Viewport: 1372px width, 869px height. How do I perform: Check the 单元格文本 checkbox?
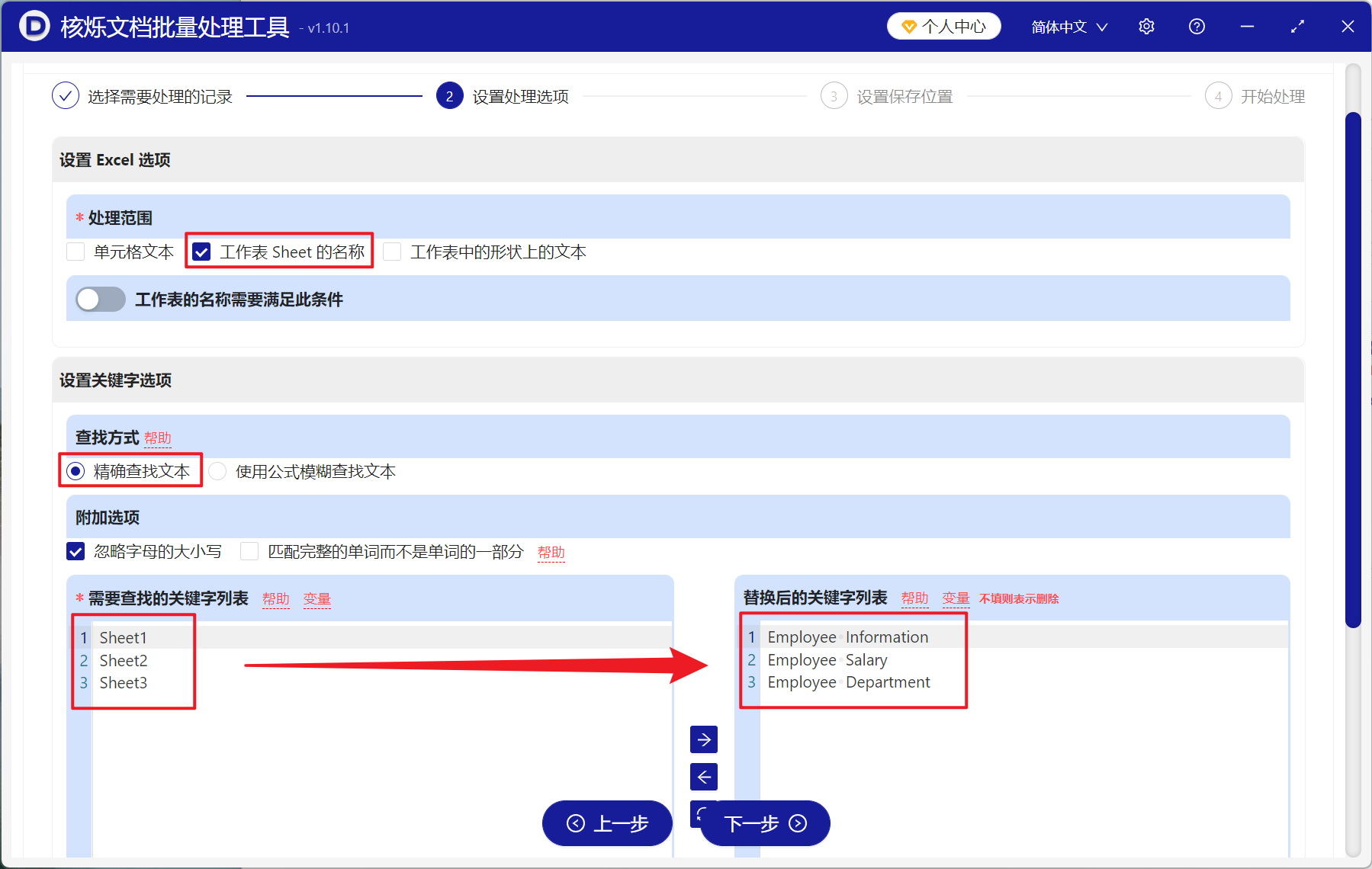pos(75,252)
